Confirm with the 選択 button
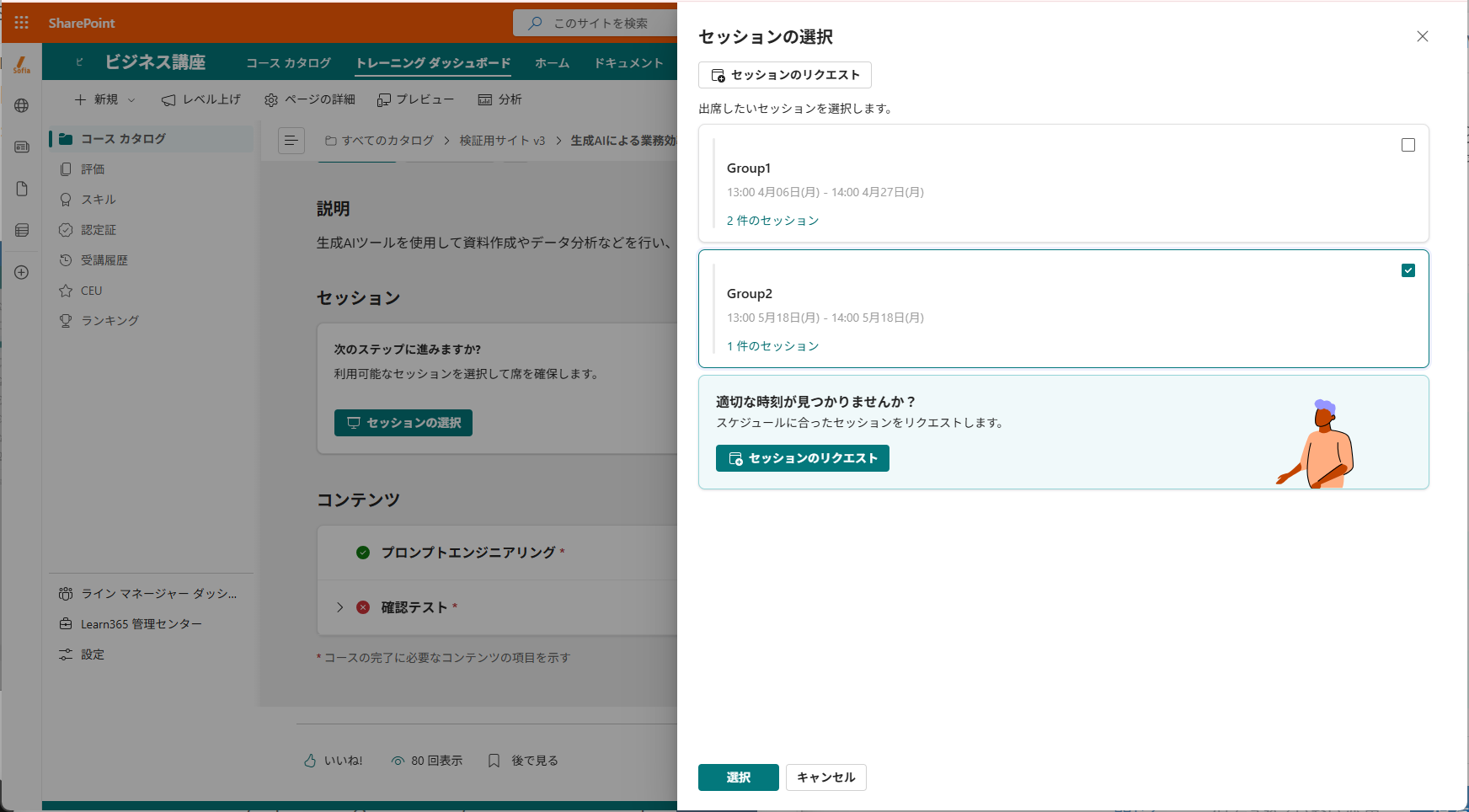 (739, 777)
